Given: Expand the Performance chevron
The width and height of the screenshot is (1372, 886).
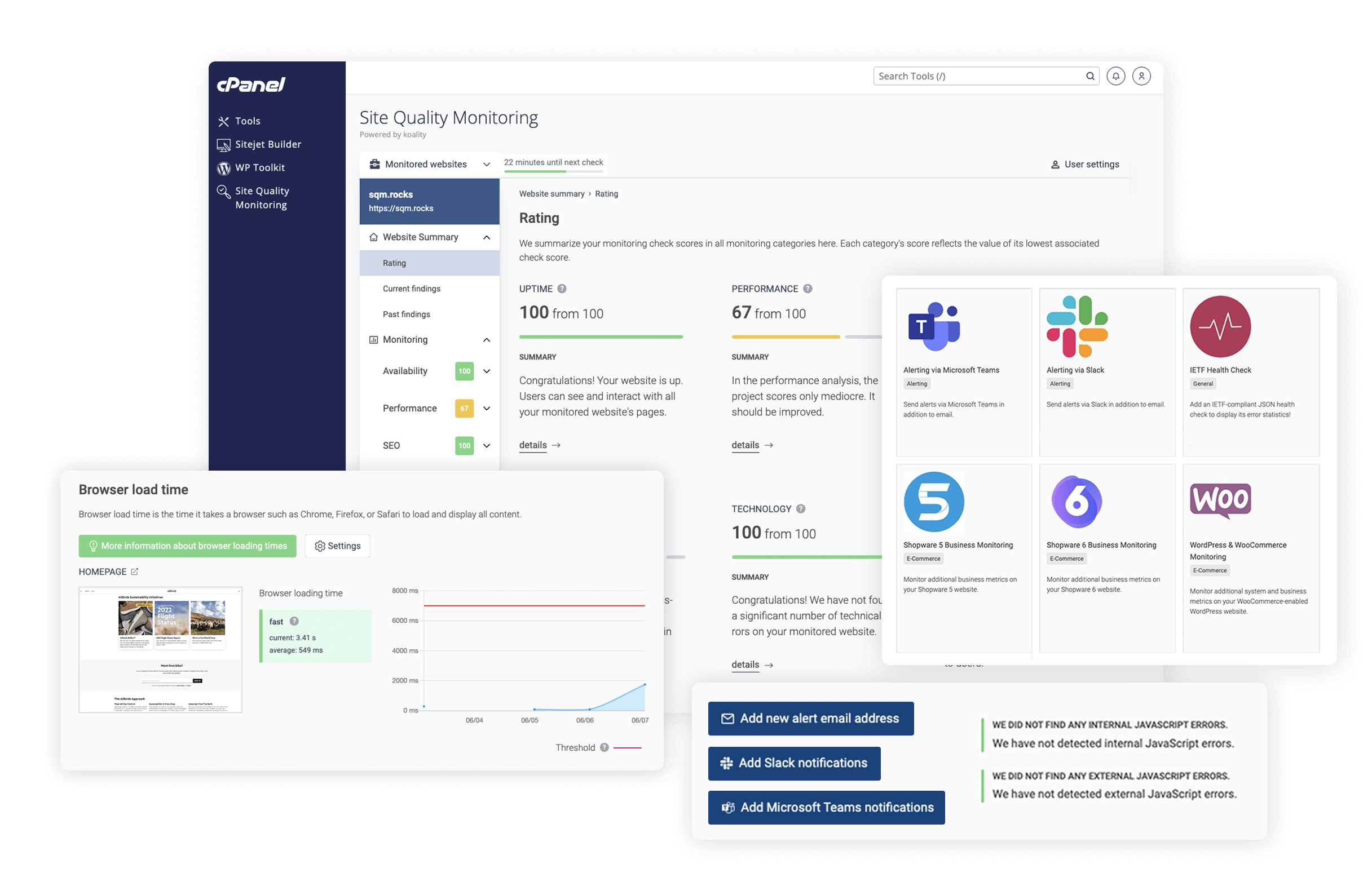Looking at the screenshot, I should click(x=486, y=409).
